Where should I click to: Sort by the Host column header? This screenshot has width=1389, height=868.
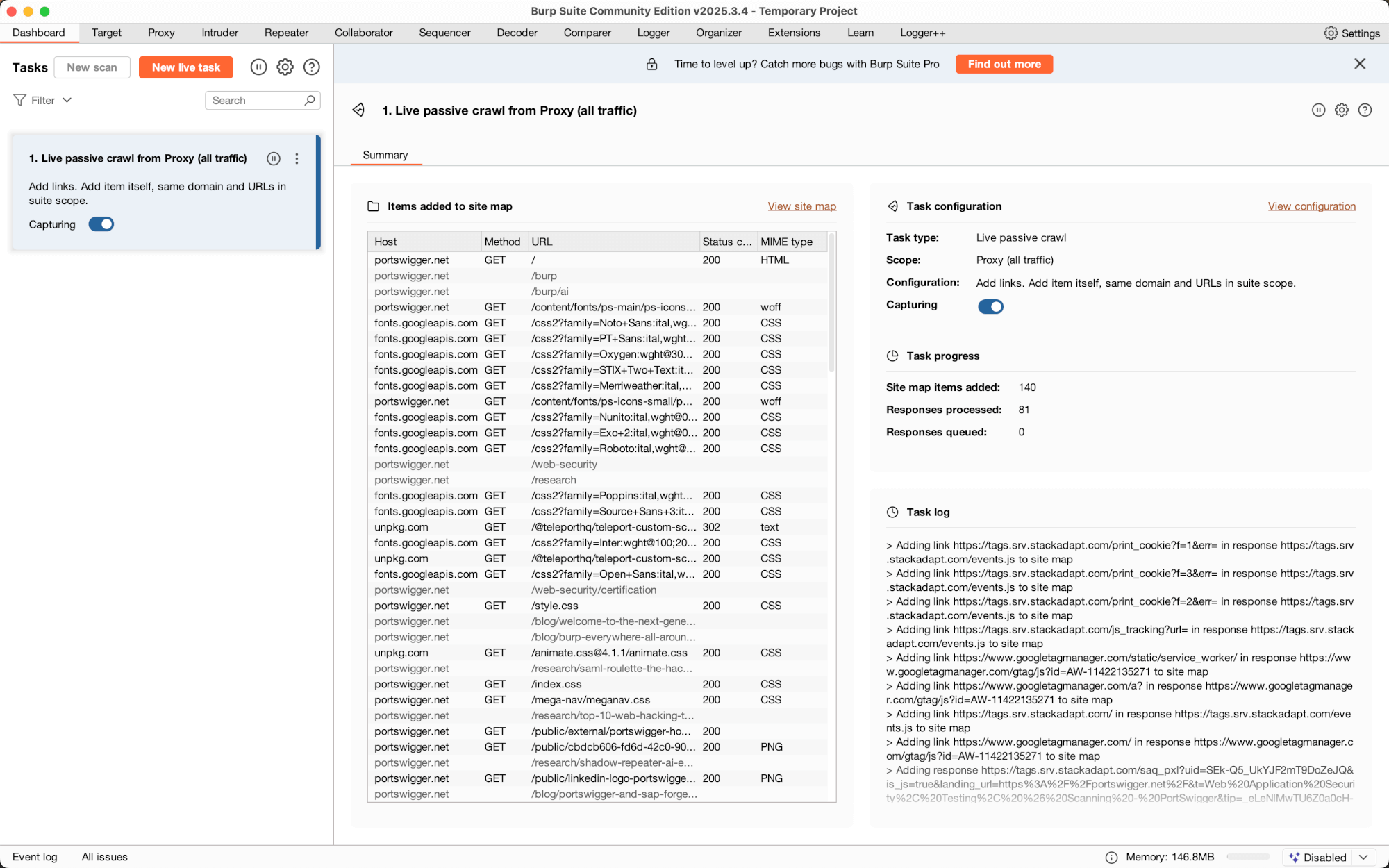point(424,242)
